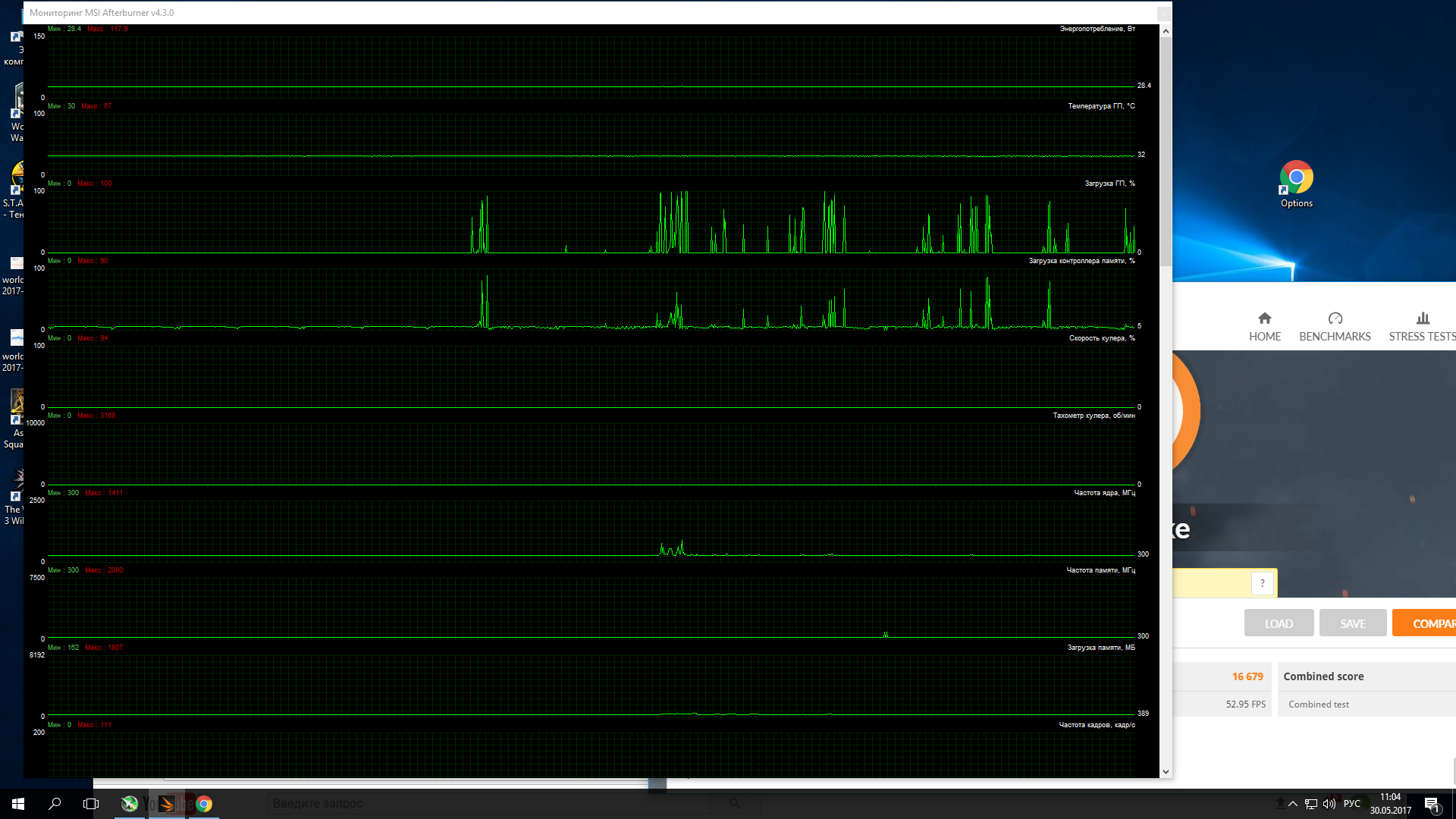The width and height of the screenshot is (1456, 819).
Task: Open the volume control tray icon
Action: click(x=1329, y=804)
